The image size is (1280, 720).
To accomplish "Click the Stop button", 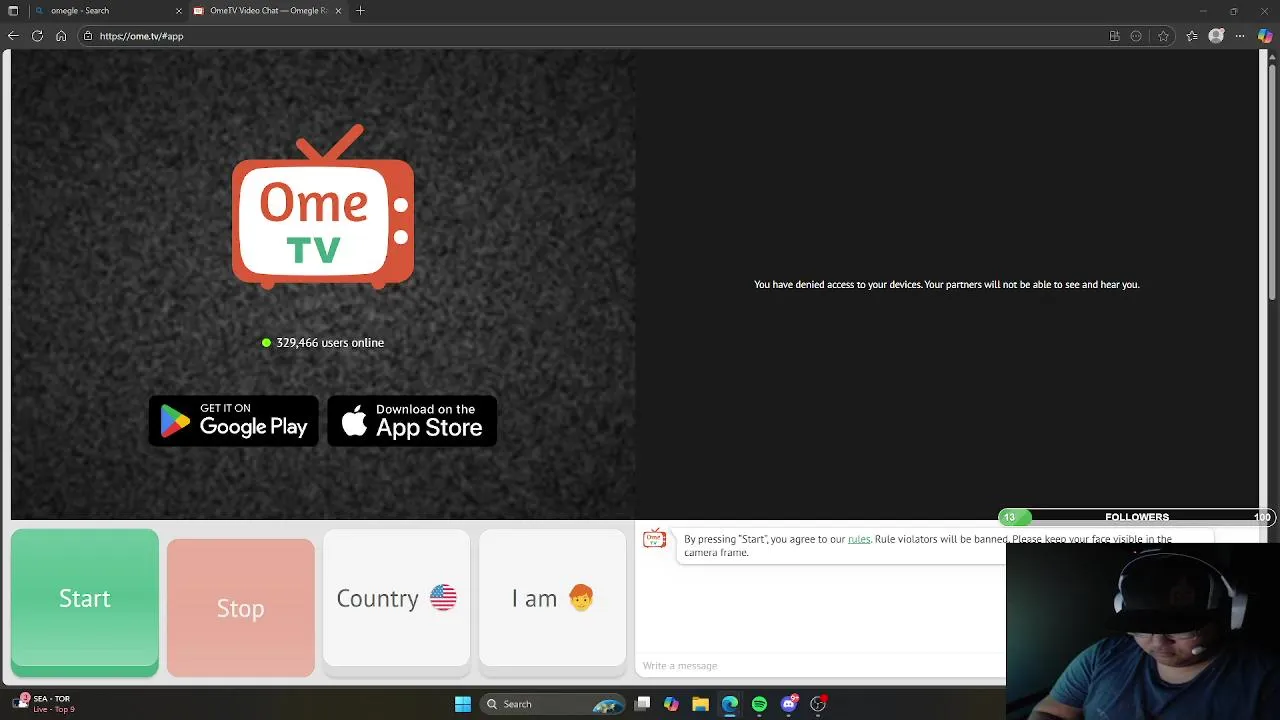I will pyautogui.click(x=241, y=607).
